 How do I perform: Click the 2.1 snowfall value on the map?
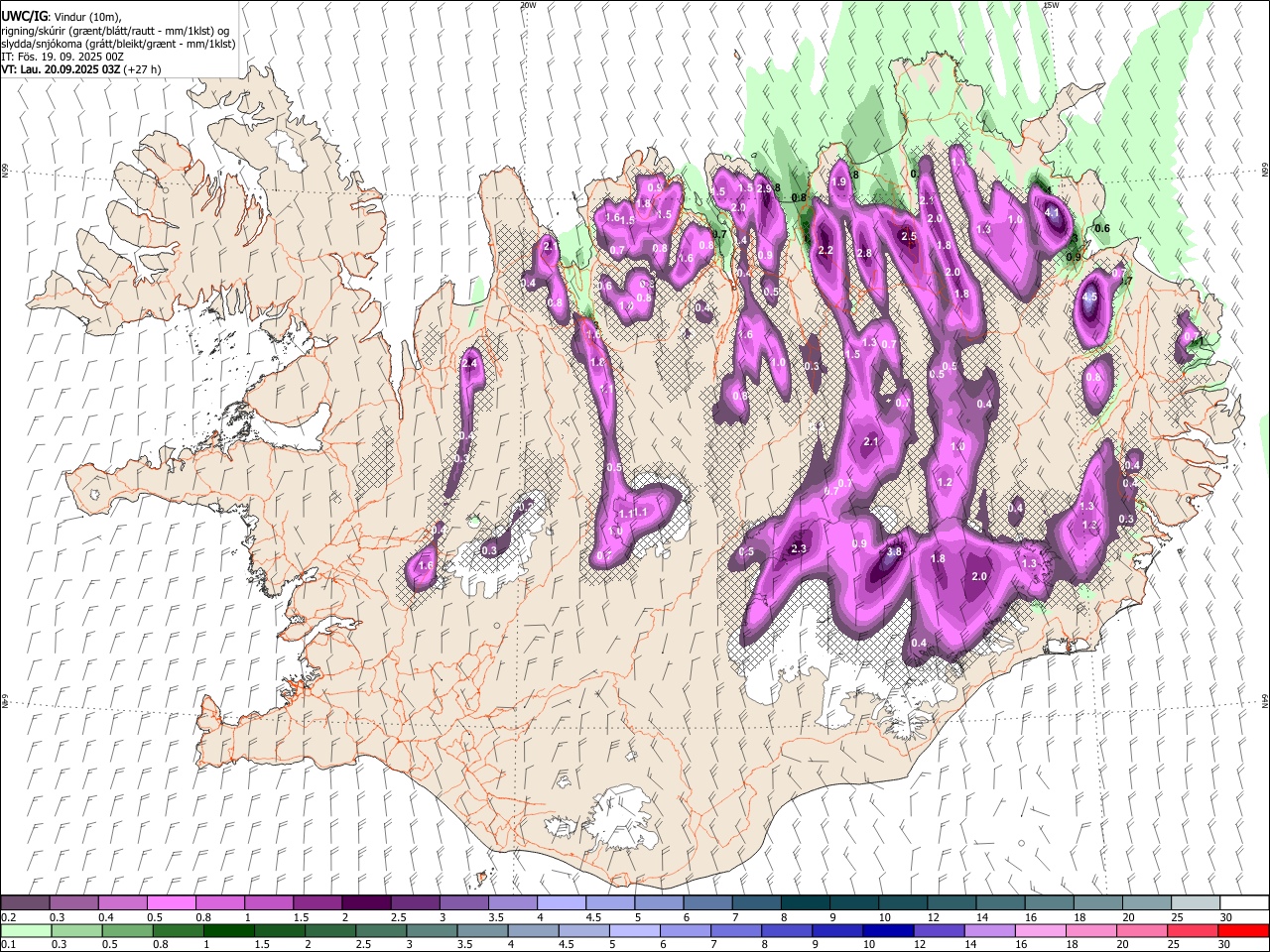(871, 441)
